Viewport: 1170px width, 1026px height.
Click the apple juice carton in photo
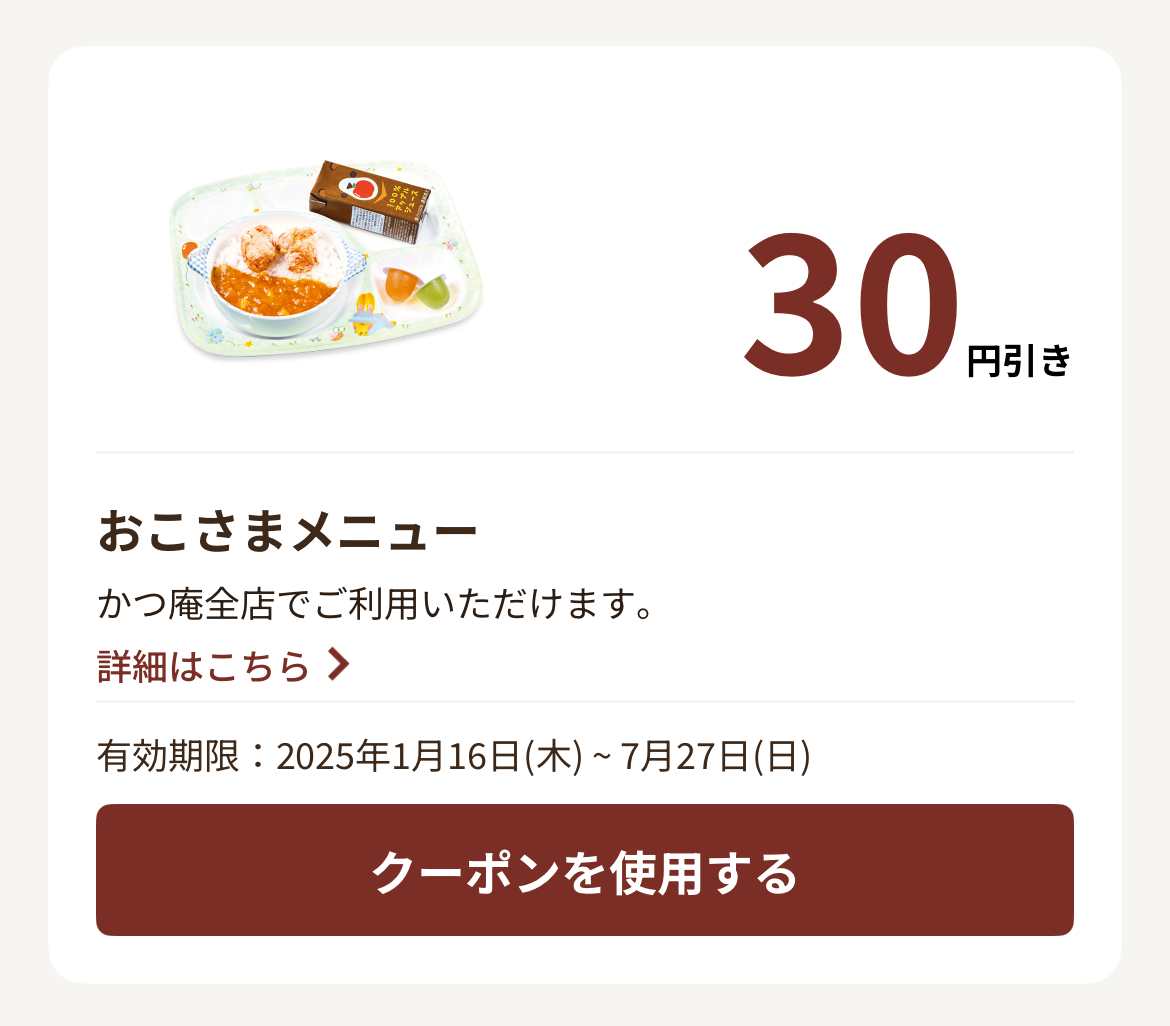(x=369, y=201)
